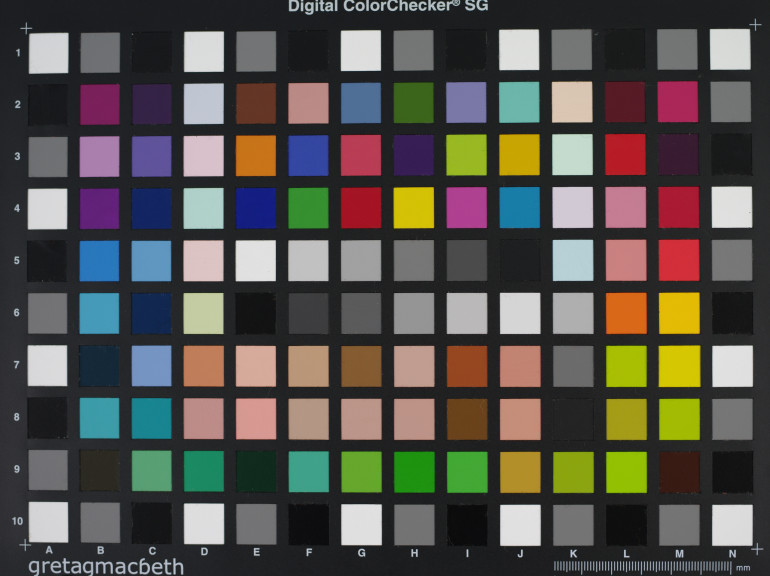Pick the steel blue patch at G2
This screenshot has width=770, height=576.
tap(361, 103)
